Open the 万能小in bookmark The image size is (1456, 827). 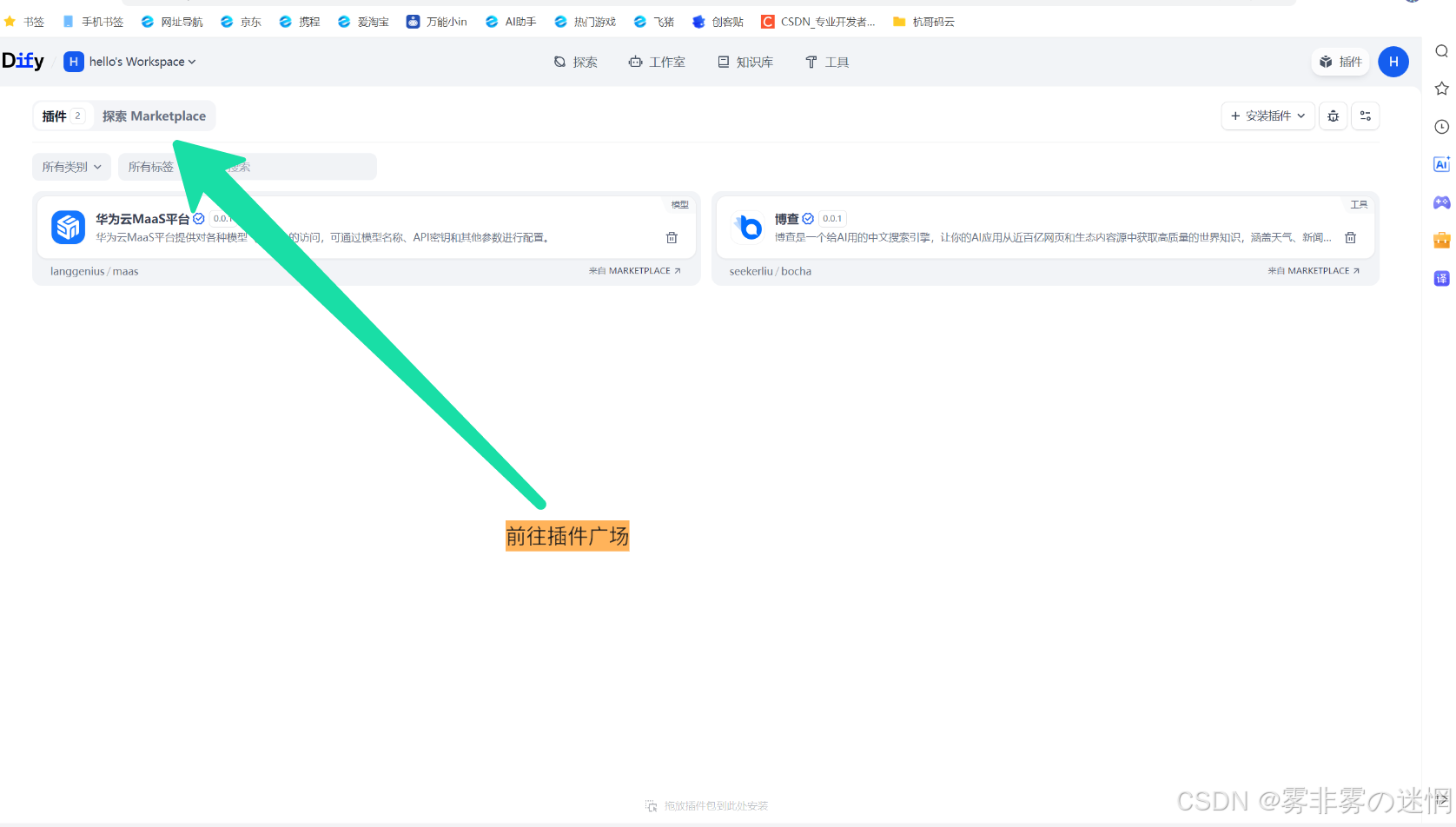point(437,22)
